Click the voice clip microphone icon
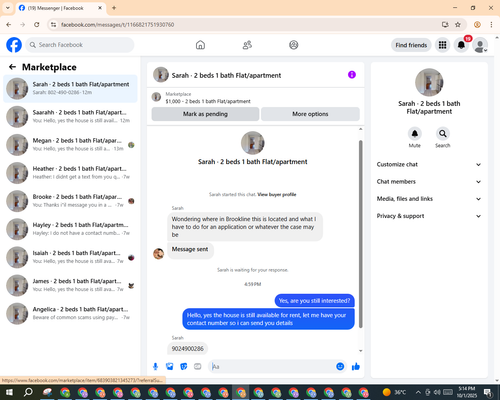Image resolution: width=500 pixels, height=400 pixels. [x=155, y=367]
